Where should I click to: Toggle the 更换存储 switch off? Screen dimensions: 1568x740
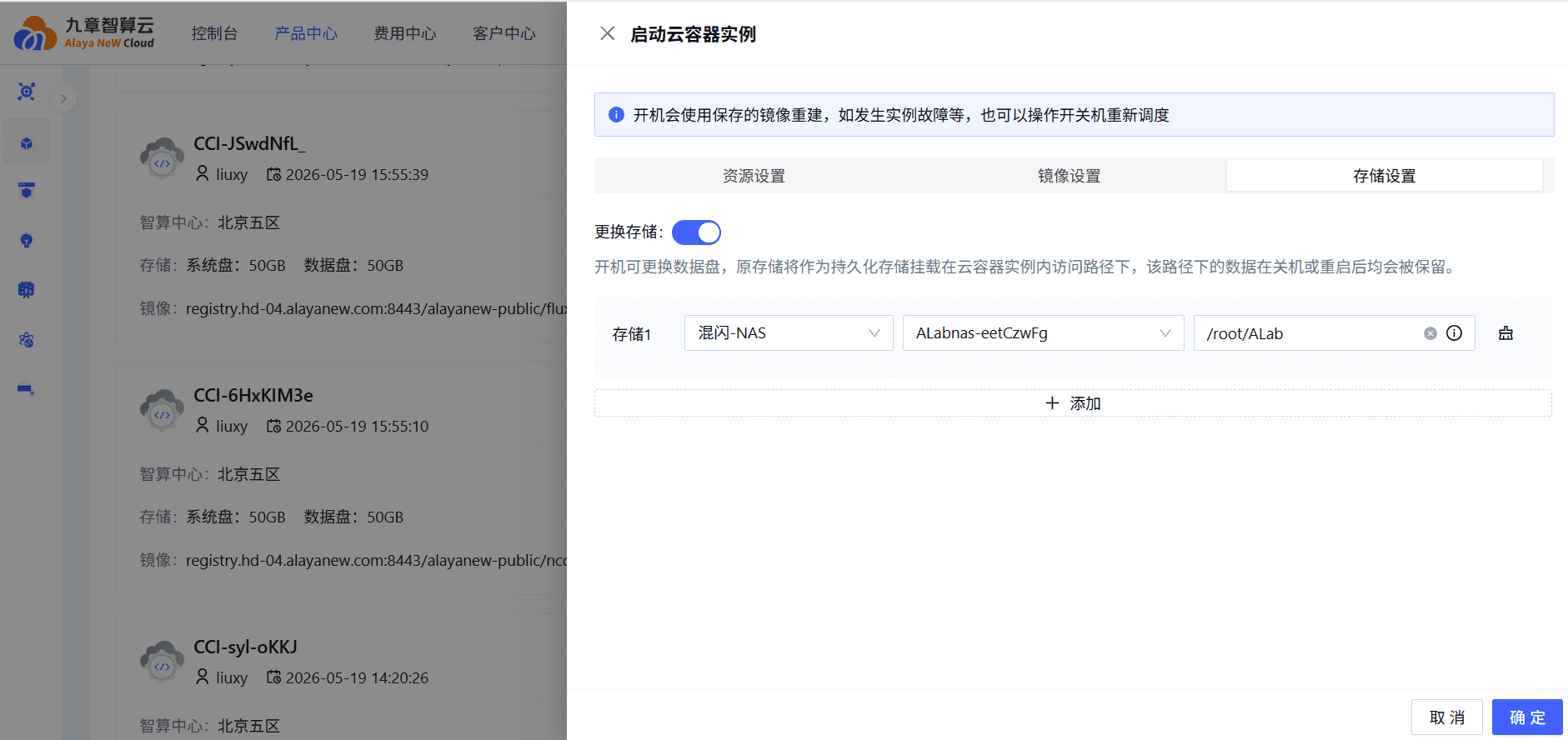tap(696, 232)
